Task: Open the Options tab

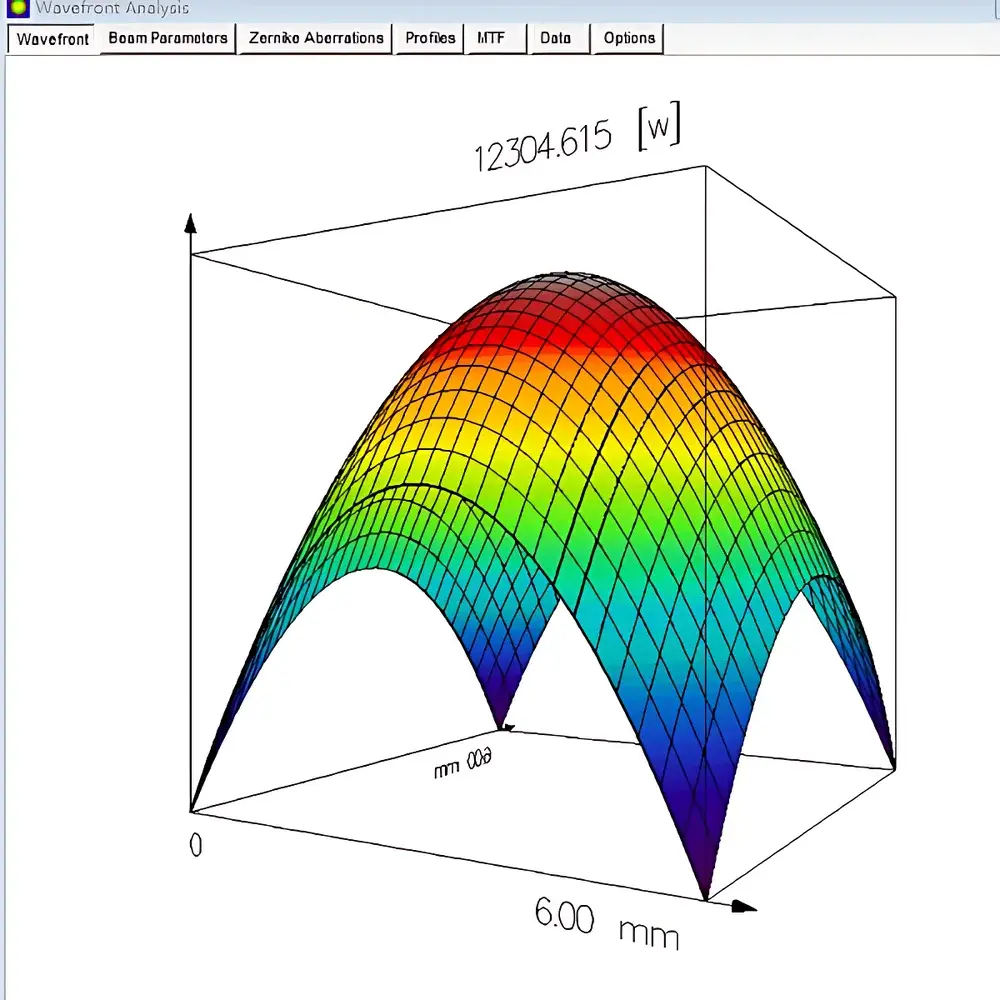Action: click(629, 38)
